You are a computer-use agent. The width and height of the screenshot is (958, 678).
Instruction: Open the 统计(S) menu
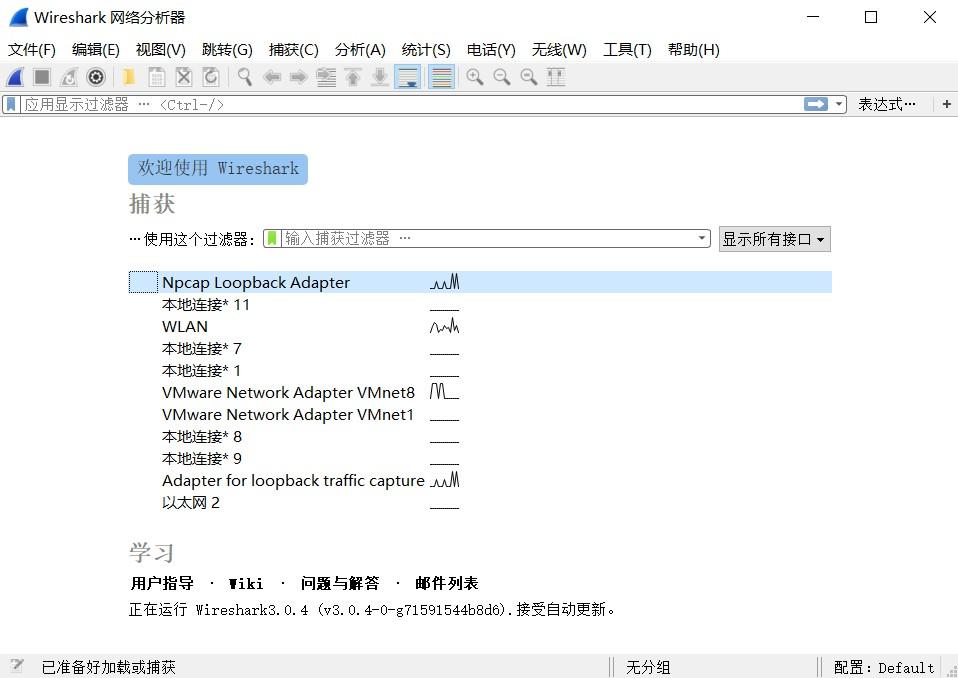426,49
